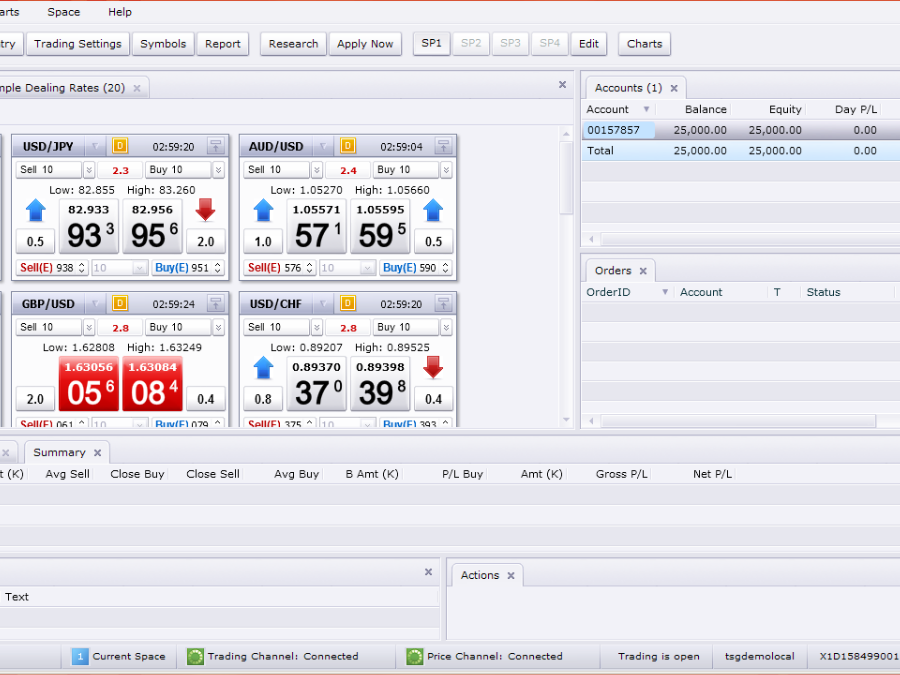Sell USD/JPY at 82.933 price tile
900x675 pixels.
pos(89,226)
